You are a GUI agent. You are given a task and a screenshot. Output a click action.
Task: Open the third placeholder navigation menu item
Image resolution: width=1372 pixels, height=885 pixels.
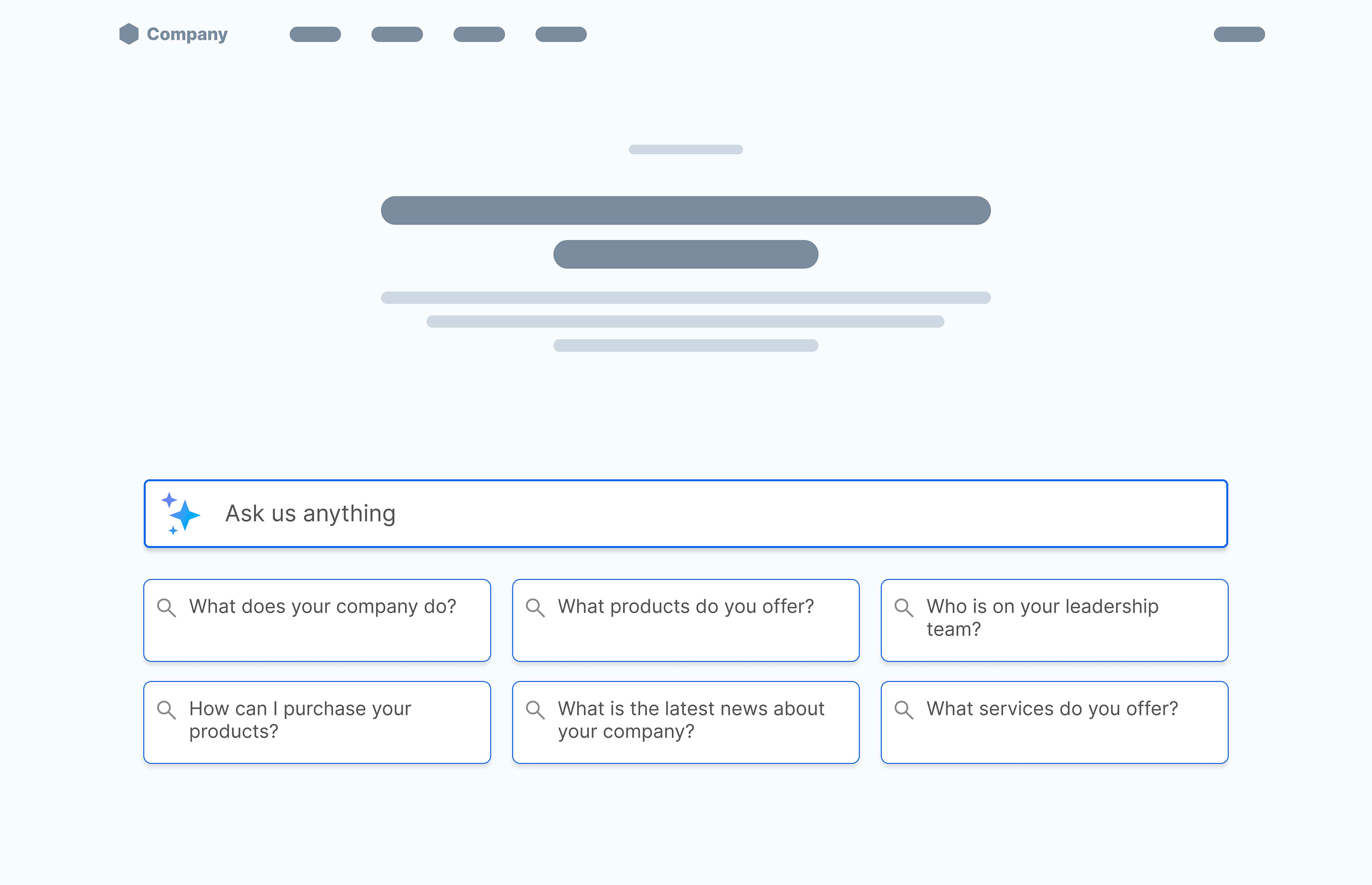point(479,35)
